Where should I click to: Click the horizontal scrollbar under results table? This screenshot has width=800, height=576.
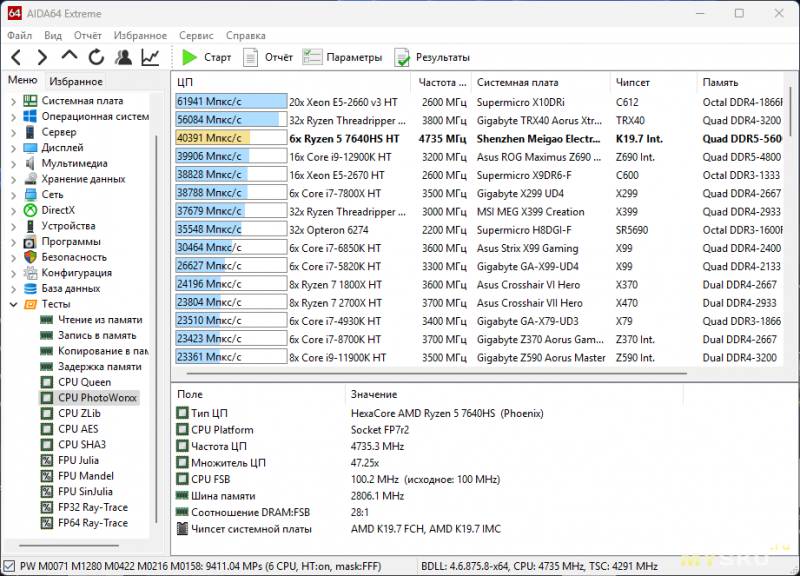click(437, 373)
